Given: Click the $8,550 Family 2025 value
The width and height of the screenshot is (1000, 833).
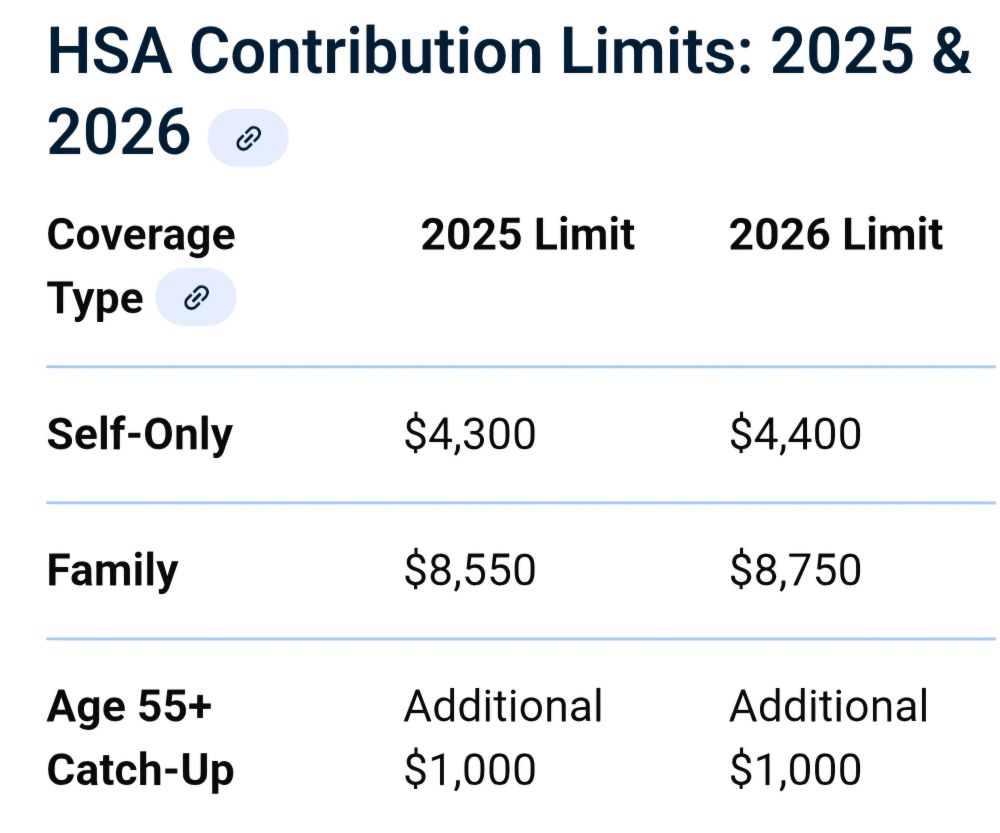Looking at the screenshot, I should click(x=469, y=571).
